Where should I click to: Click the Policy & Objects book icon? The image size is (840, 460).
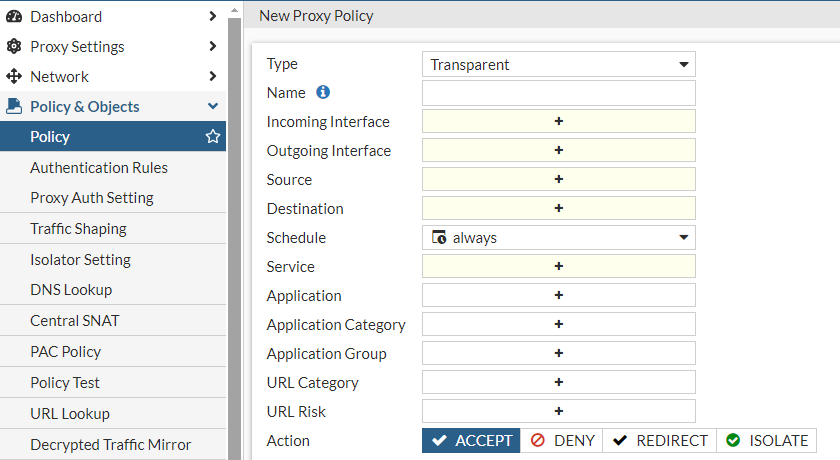[x=14, y=107]
